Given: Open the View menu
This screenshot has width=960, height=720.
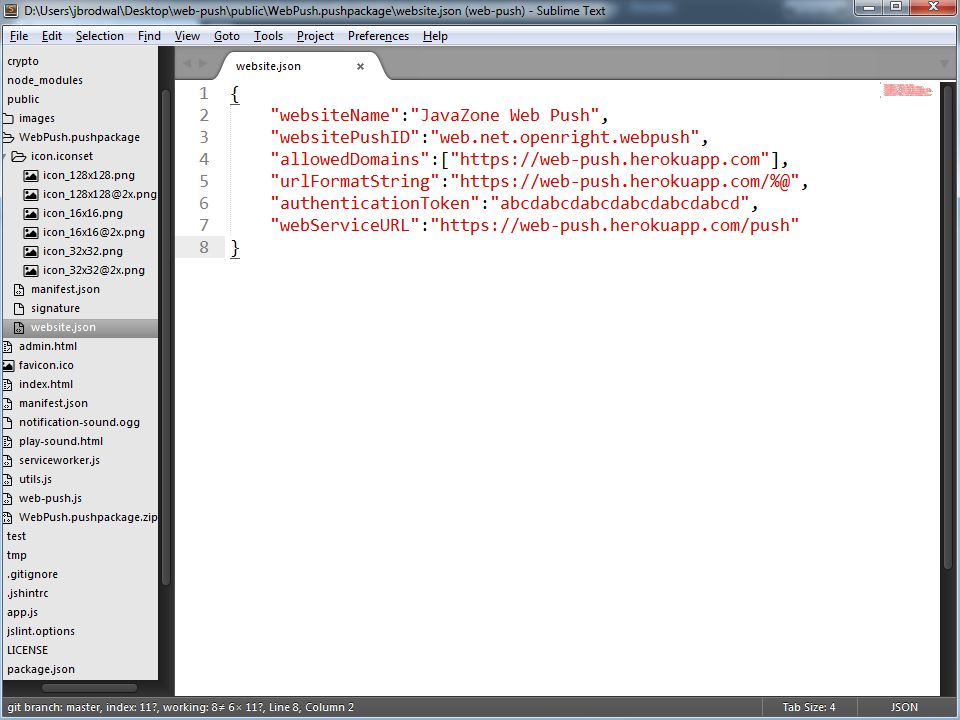Looking at the screenshot, I should click(187, 36).
